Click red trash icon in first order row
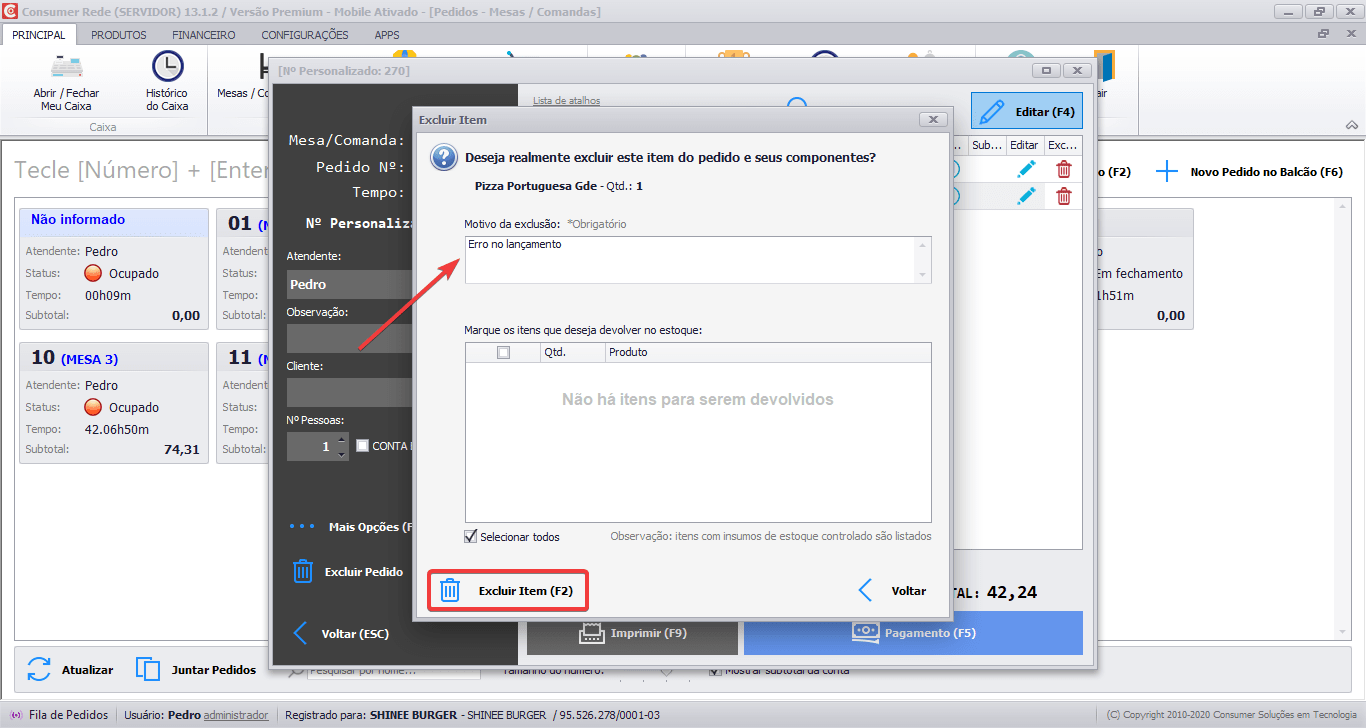This screenshot has width=1366, height=728. (1064, 170)
